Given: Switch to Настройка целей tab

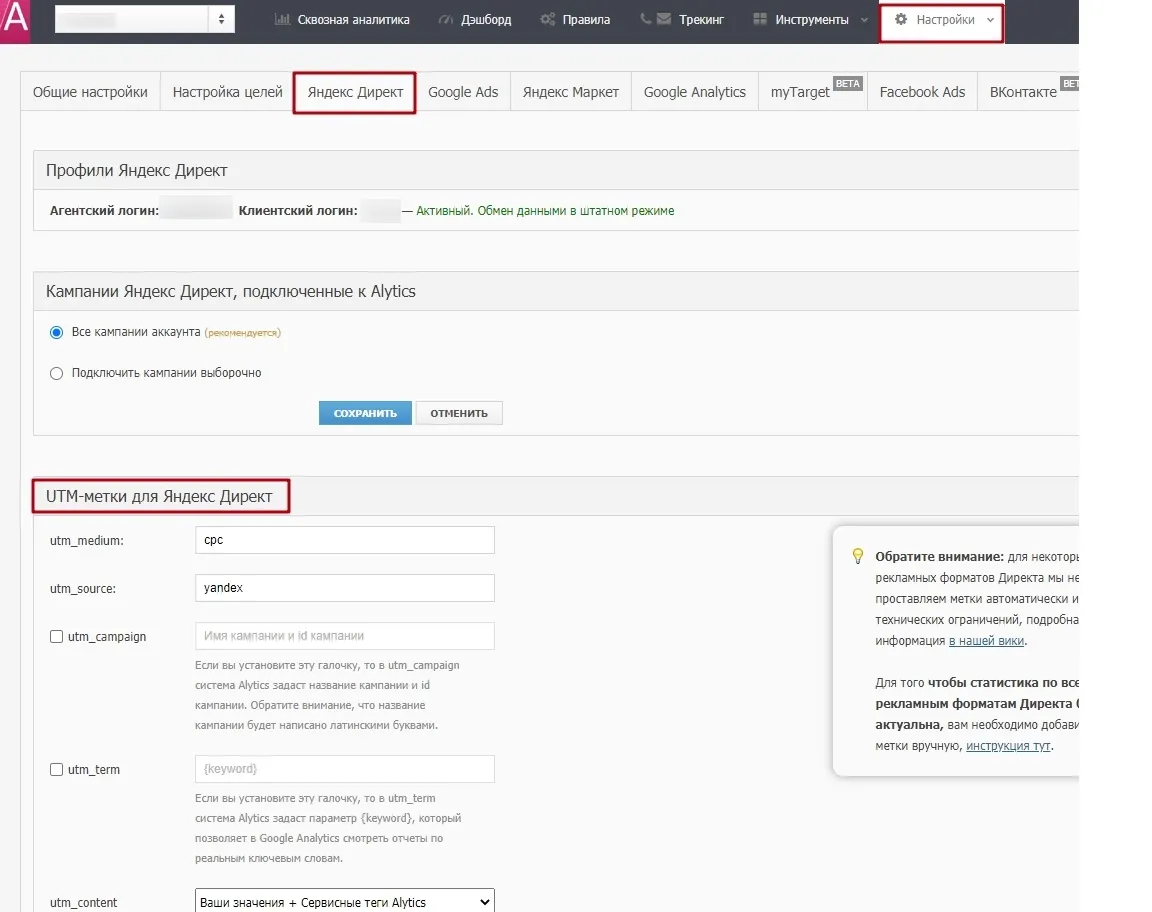Looking at the screenshot, I should (228, 92).
